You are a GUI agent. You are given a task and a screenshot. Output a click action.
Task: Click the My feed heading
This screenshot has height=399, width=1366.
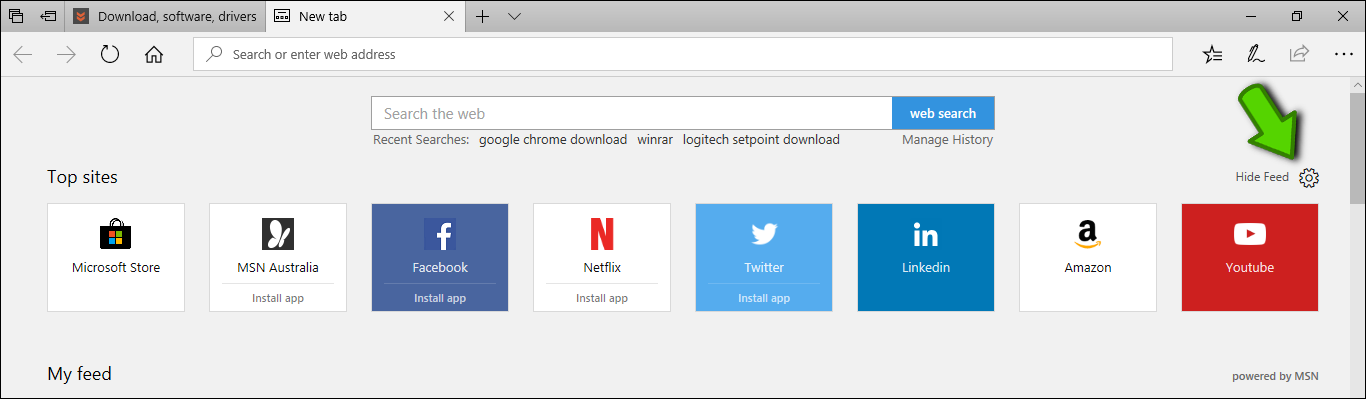(79, 374)
